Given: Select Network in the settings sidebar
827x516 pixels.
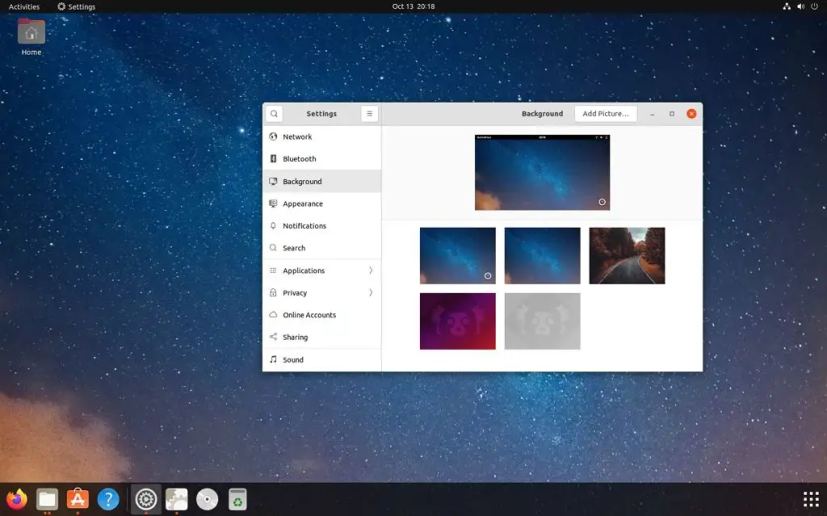Looking at the screenshot, I should click(297, 137).
